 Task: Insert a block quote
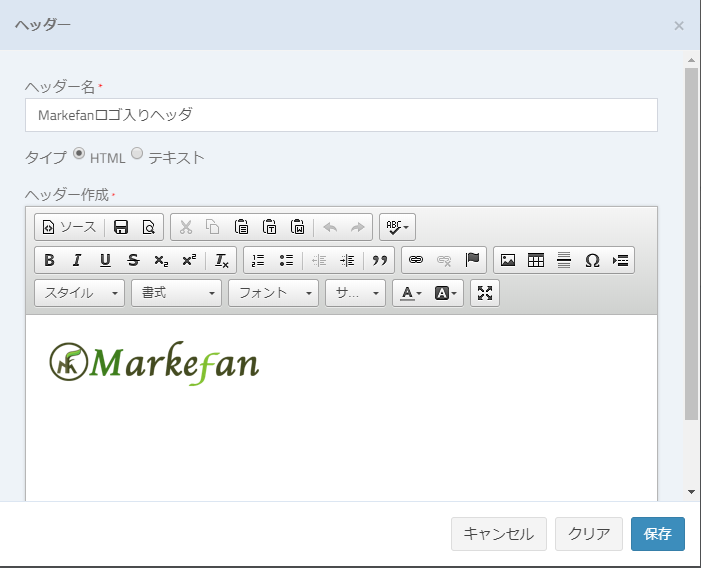click(x=380, y=260)
